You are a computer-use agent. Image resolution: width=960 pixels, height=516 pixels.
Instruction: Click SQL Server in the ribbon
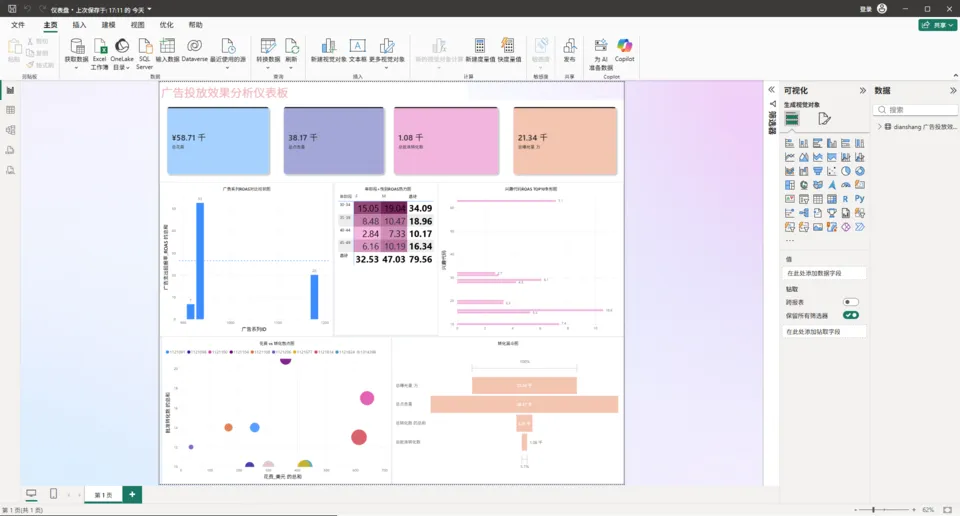(144, 54)
